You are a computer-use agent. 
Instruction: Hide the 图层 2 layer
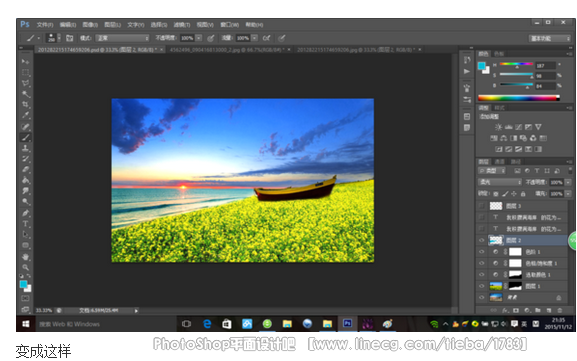click(x=482, y=240)
